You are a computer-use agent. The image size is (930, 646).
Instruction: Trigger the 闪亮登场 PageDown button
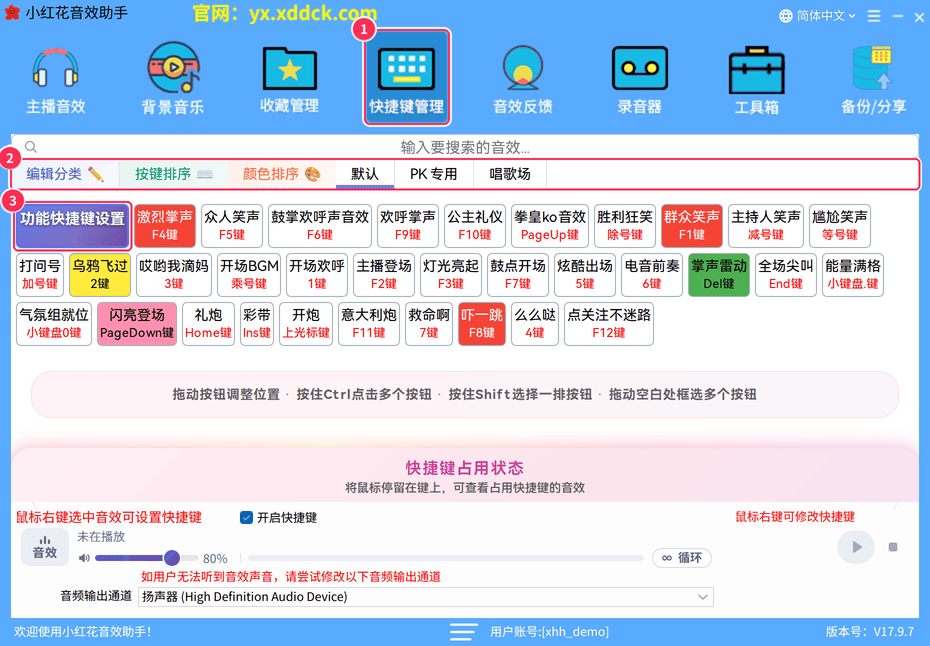coord(137,324)
